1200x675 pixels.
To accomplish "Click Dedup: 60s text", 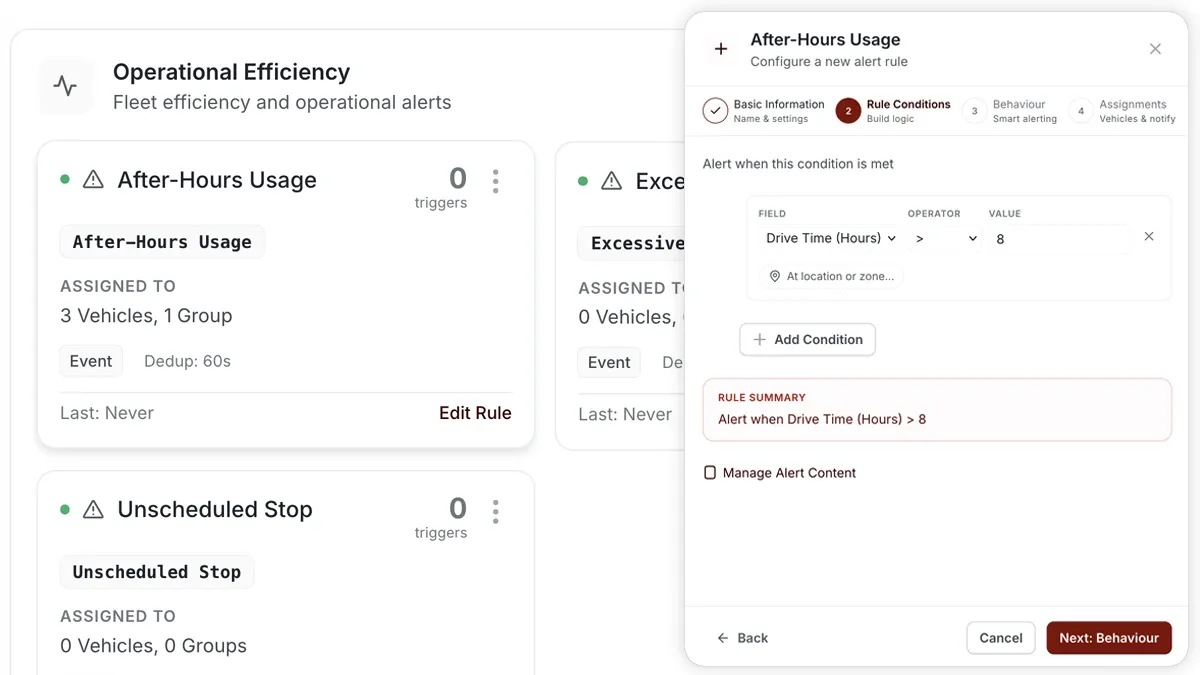I will point(187,361).
